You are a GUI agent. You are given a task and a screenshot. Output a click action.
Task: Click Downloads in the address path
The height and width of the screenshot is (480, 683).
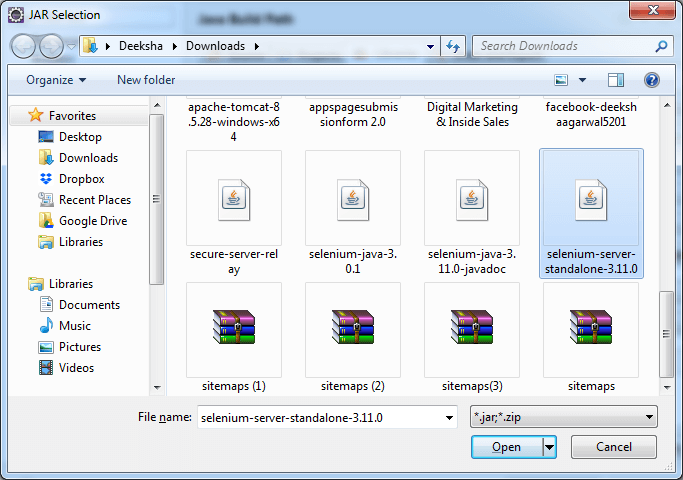point(216,46)
